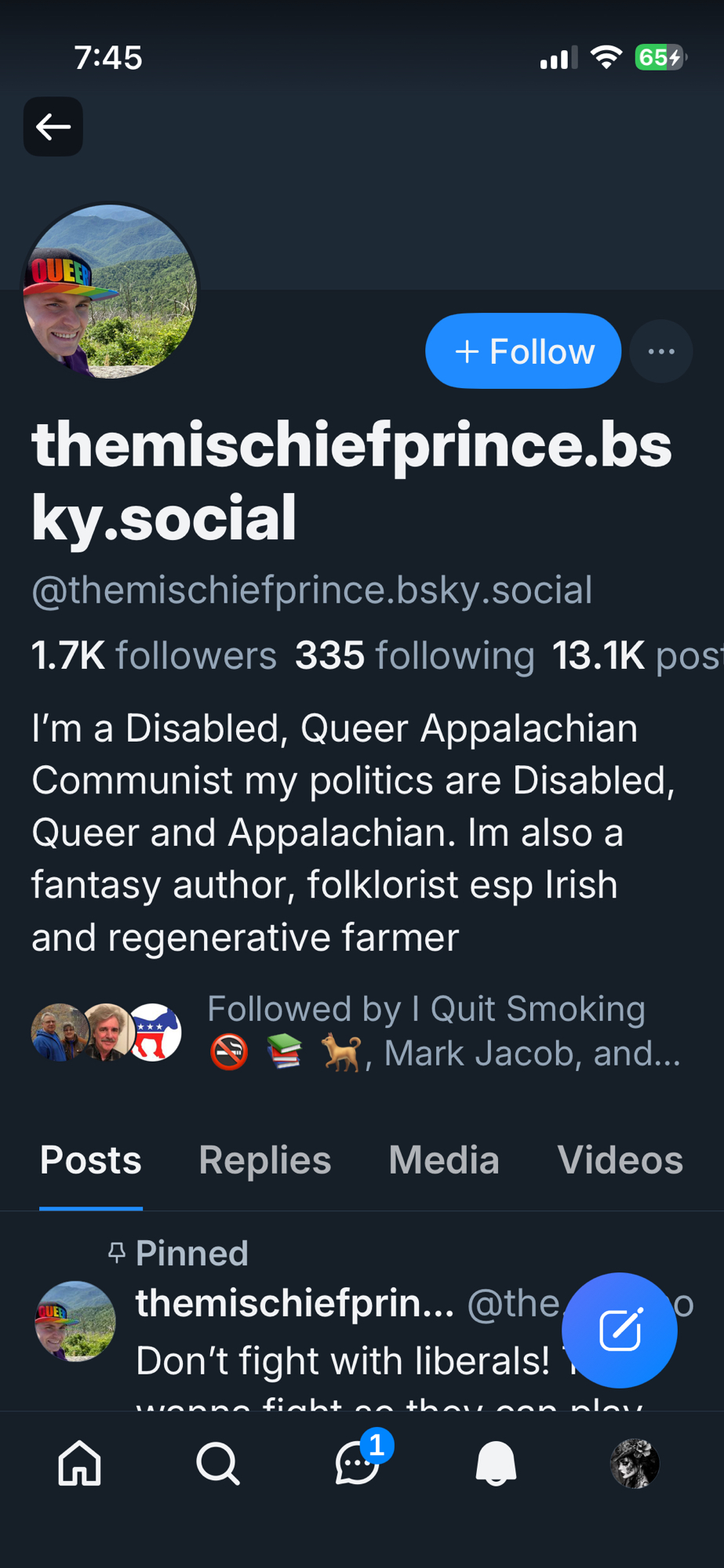Tap the compose new post button

(620, 1330)
